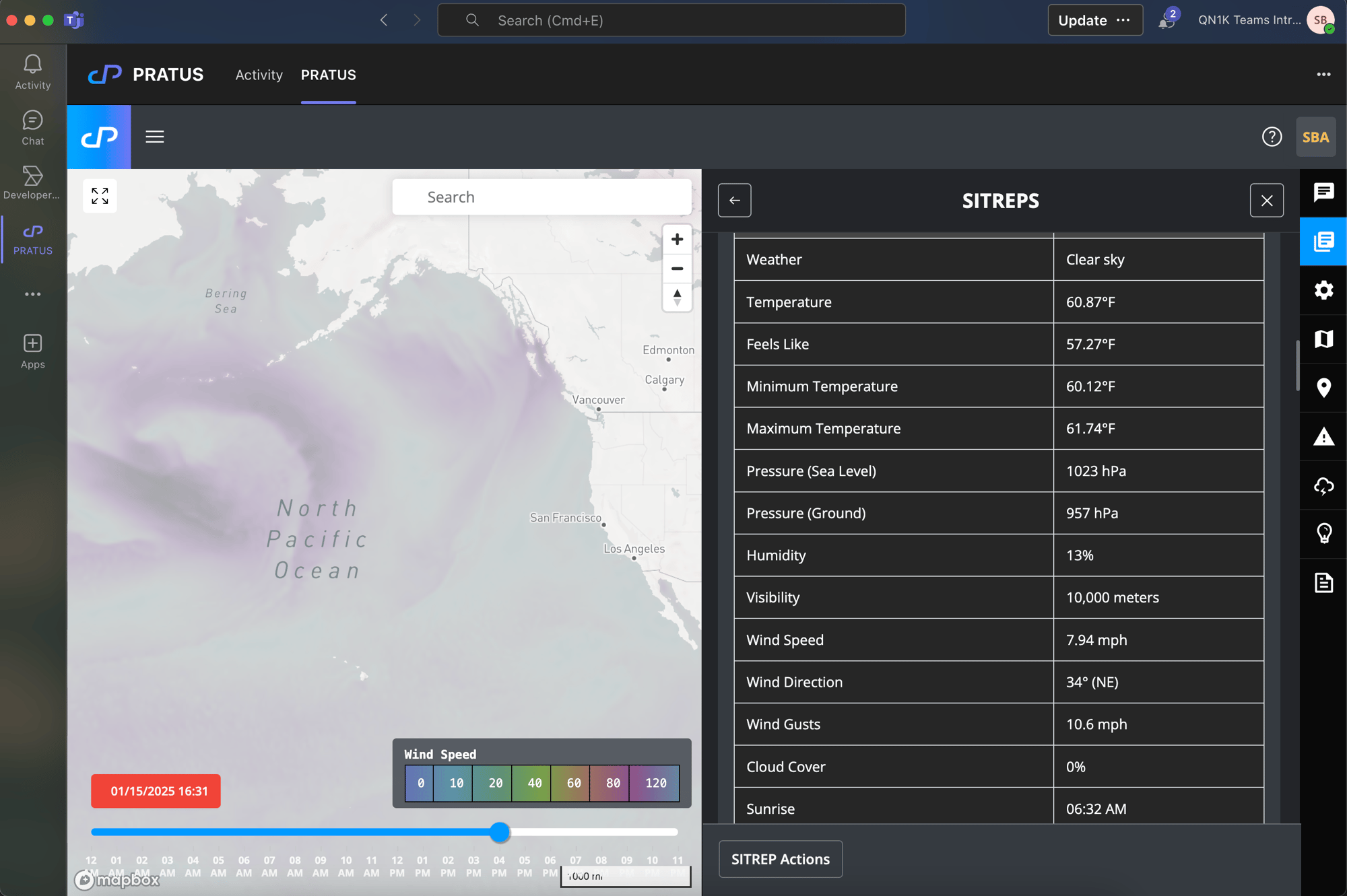Click the 01/15/2025 16:31 timestamp marker
Viewport: 1347px width, 896px height.
point(157,791)
